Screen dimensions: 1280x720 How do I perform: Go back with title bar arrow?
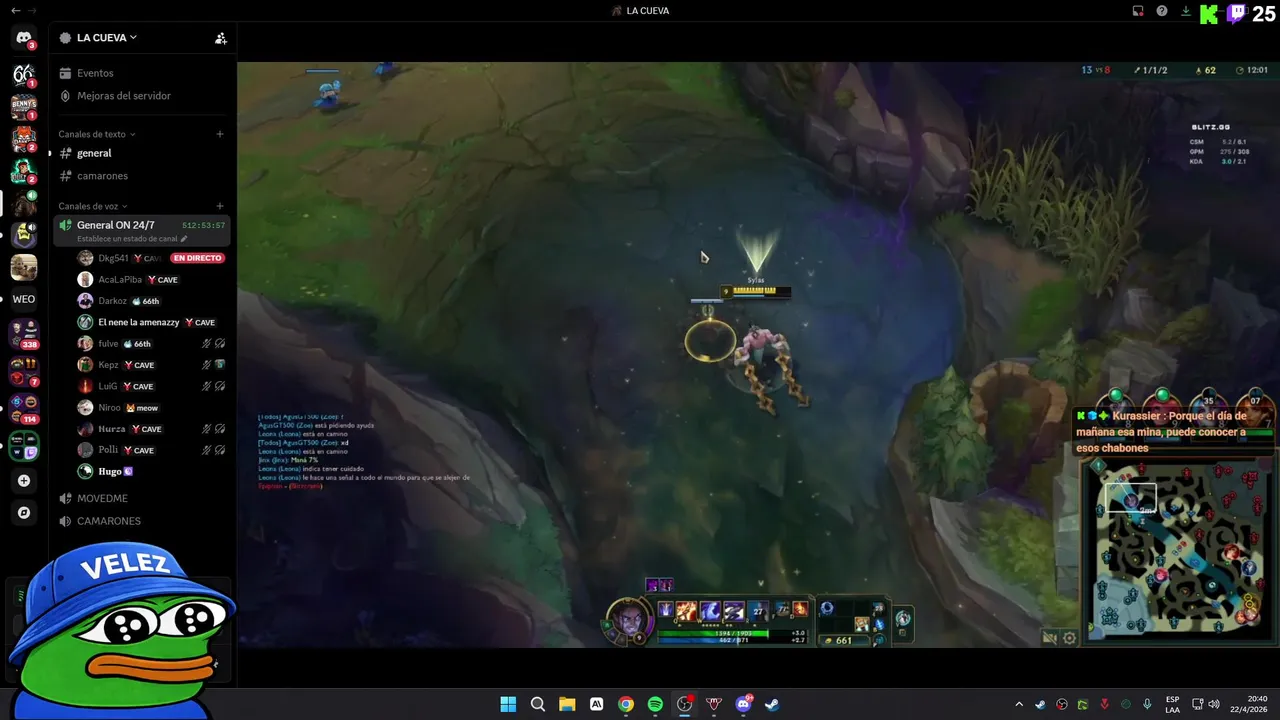pyautogui.click(x=15, y=11)
